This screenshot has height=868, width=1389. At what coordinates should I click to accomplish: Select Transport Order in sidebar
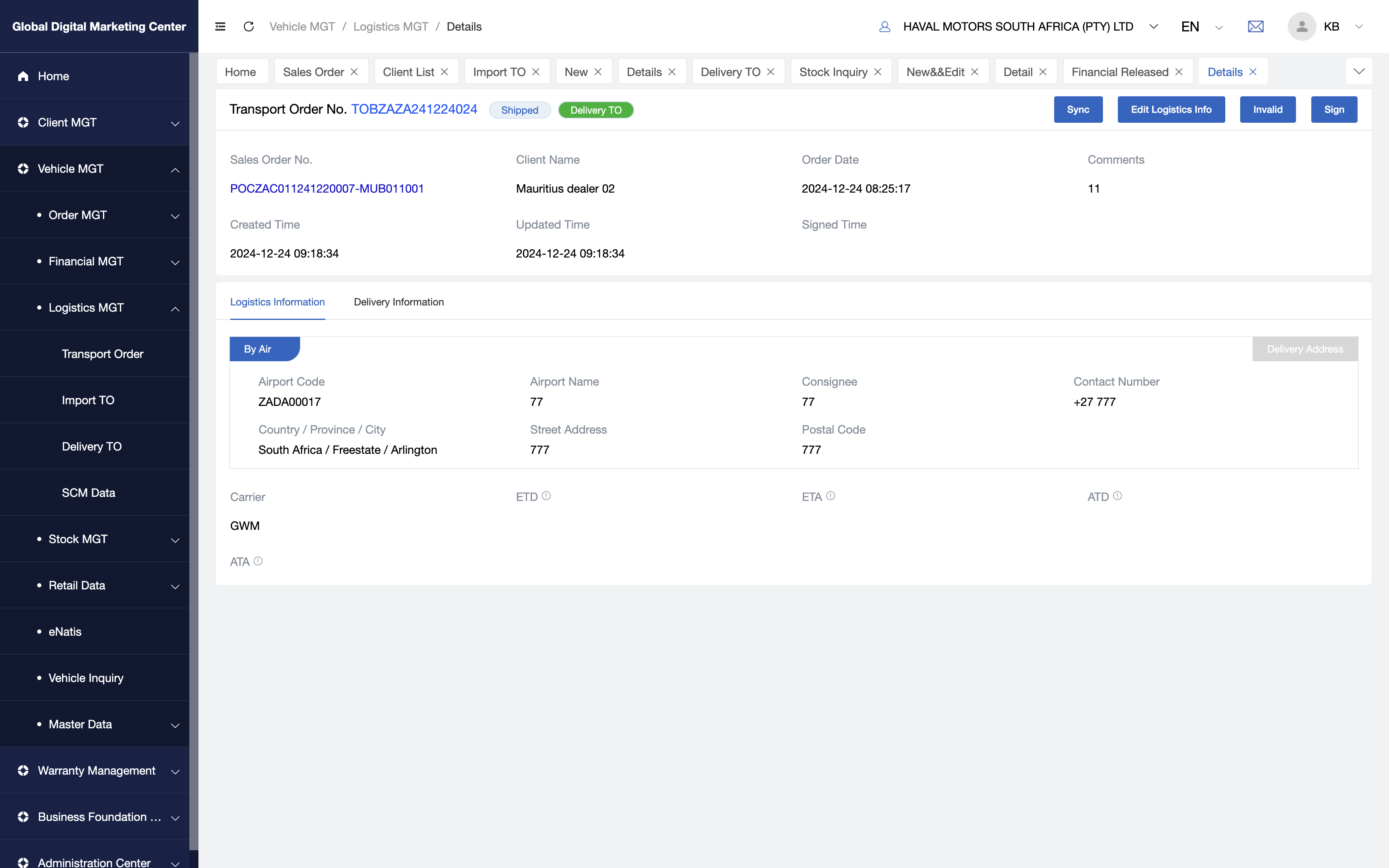(102, 354)
